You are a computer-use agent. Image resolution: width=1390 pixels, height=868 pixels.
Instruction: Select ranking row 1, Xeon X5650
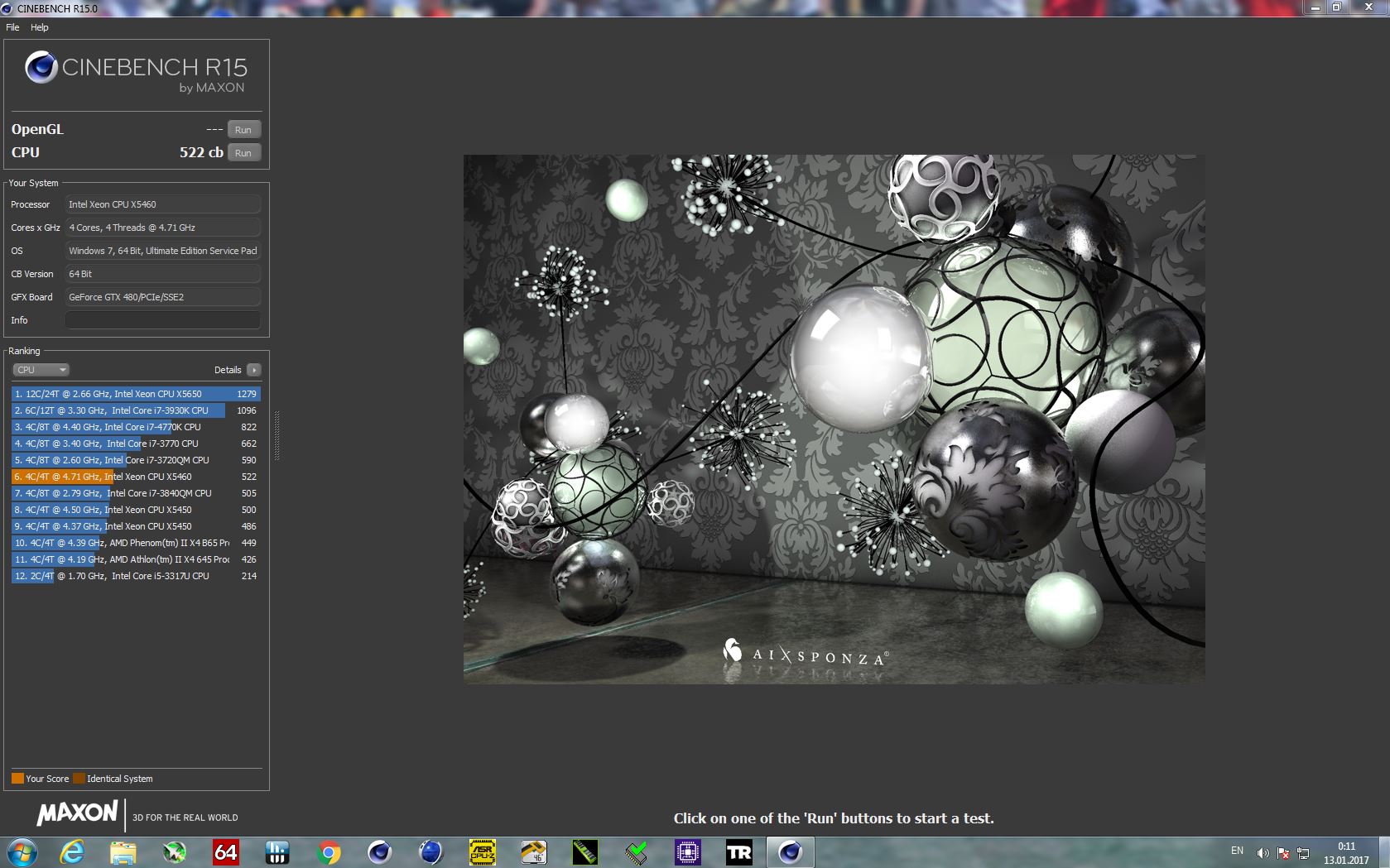(x=136, y=394)
